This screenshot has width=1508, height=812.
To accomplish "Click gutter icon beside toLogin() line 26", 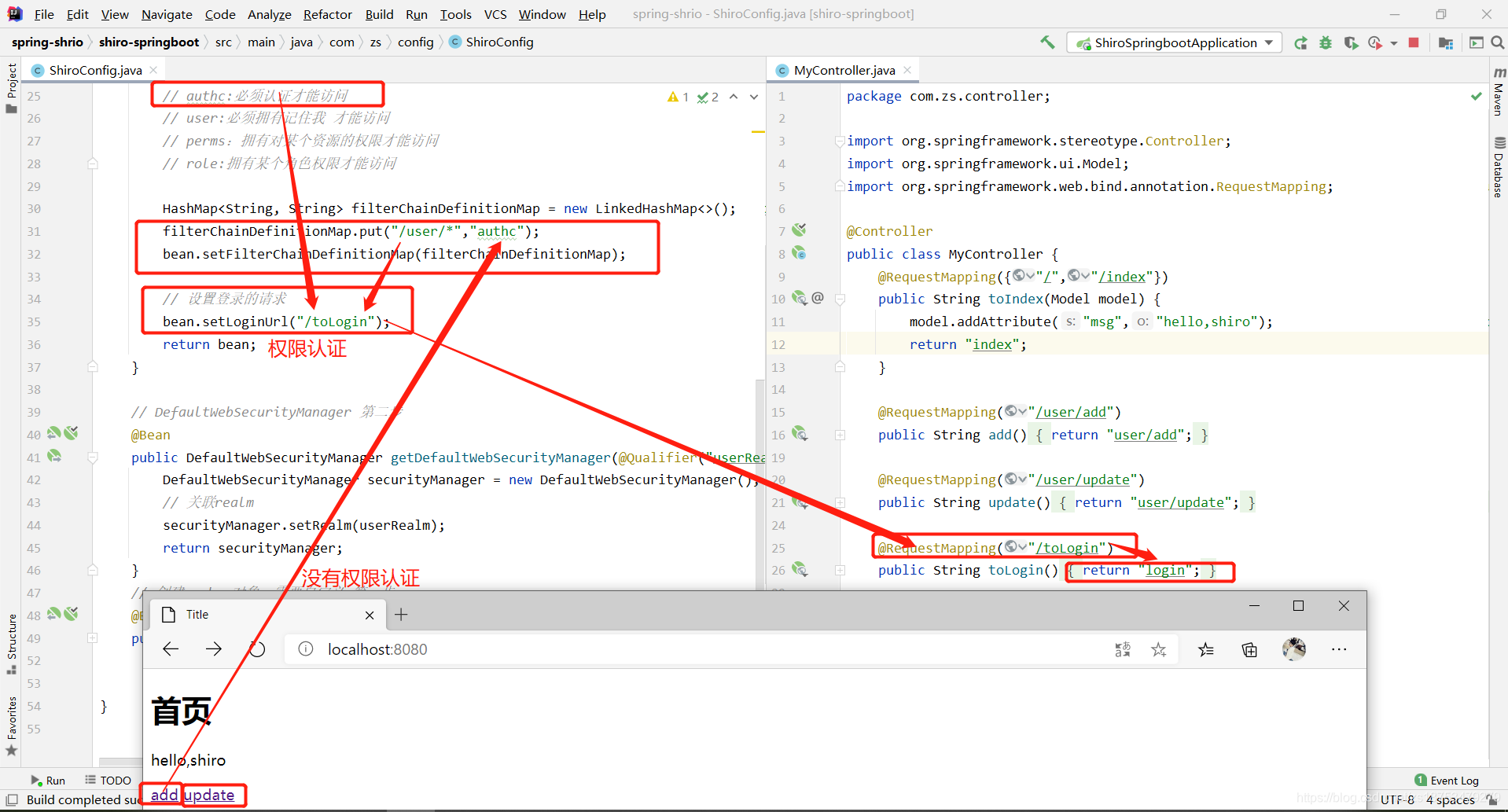I will (800, 569).
